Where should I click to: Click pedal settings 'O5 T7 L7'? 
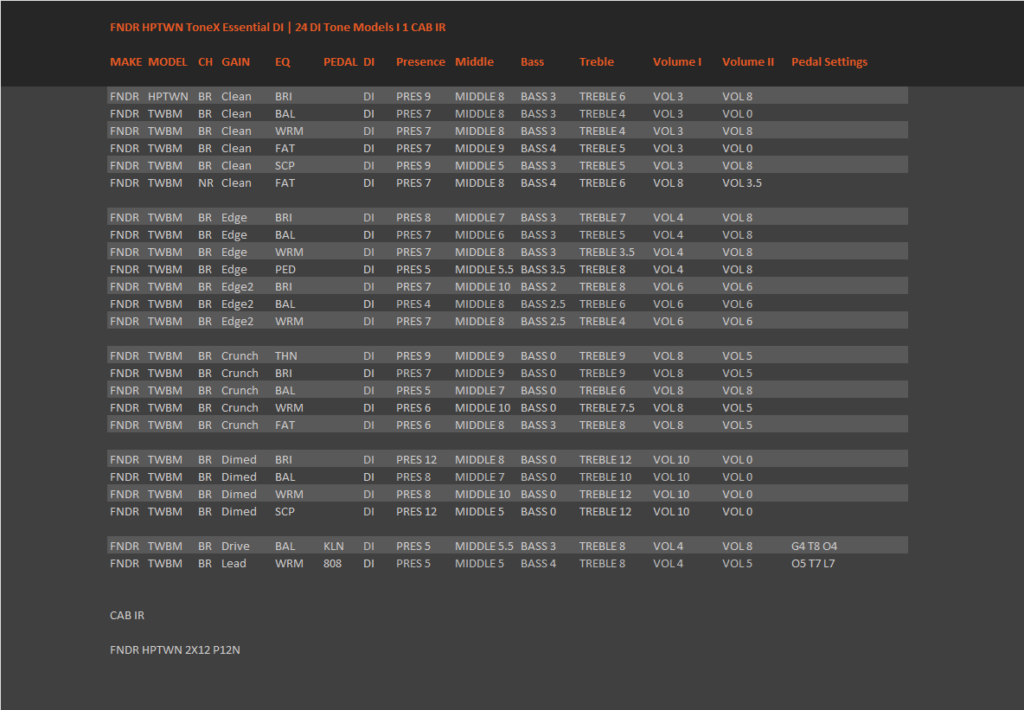point(813,564)
